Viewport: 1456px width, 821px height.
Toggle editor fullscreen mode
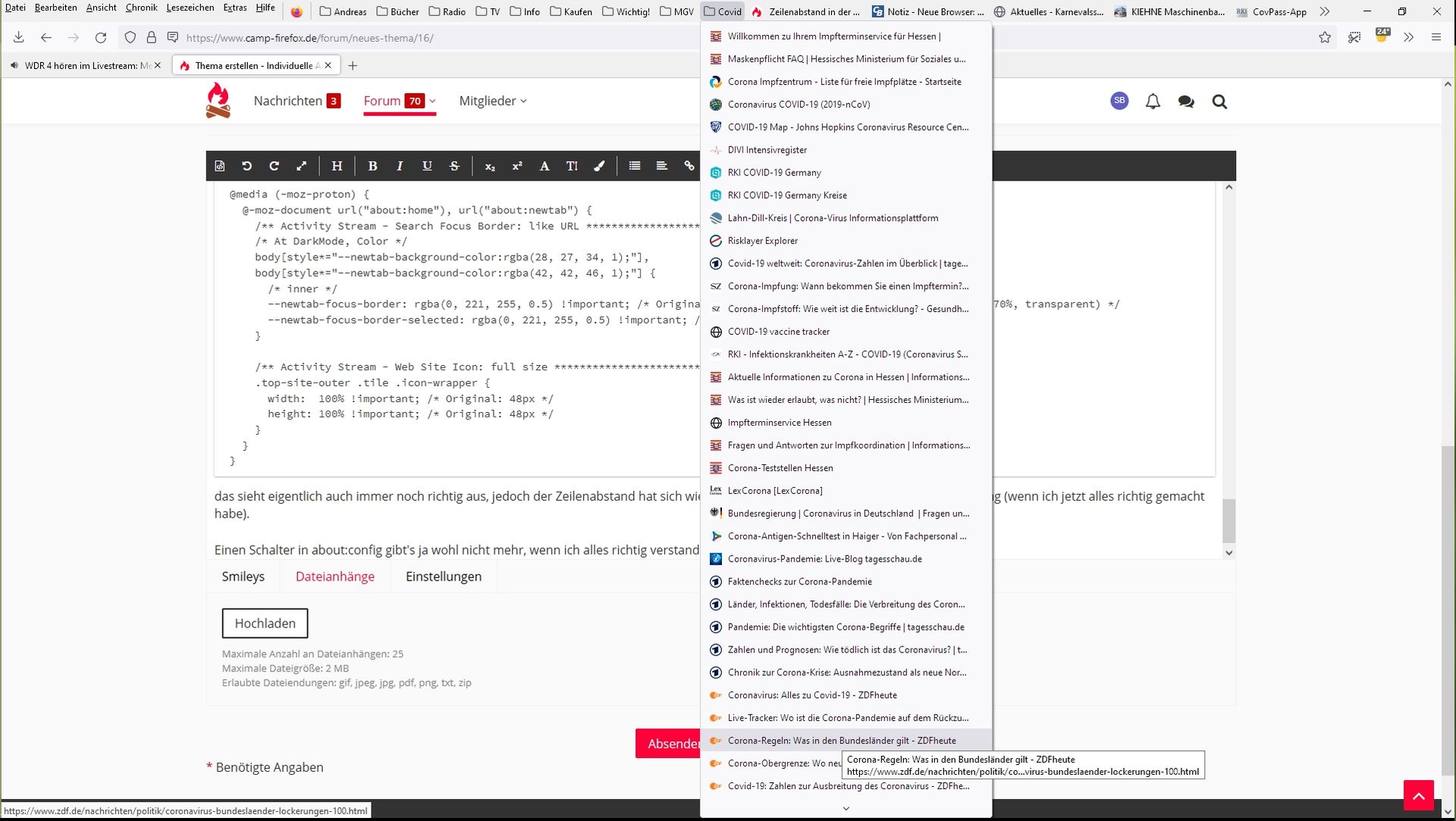point(302,166)
